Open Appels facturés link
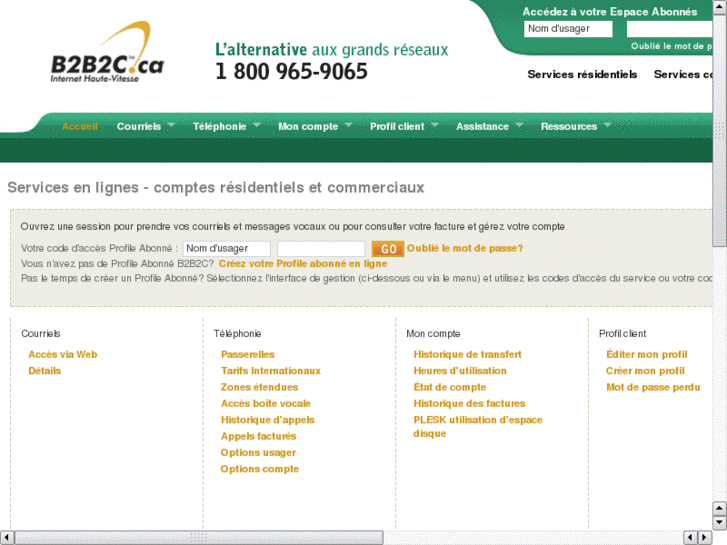 coord(258,436)
